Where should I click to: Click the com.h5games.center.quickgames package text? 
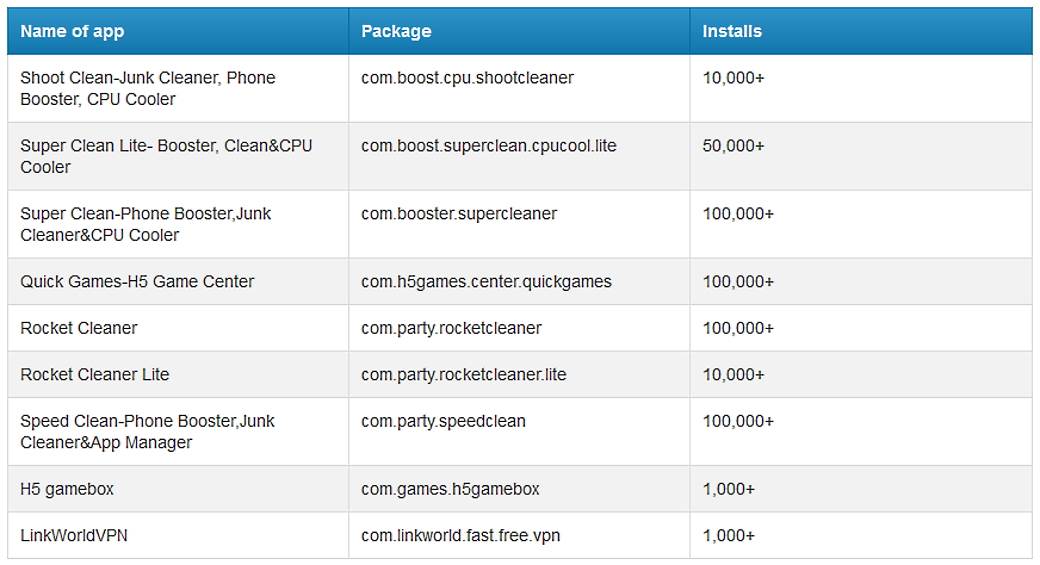click(x=486, y=282)
